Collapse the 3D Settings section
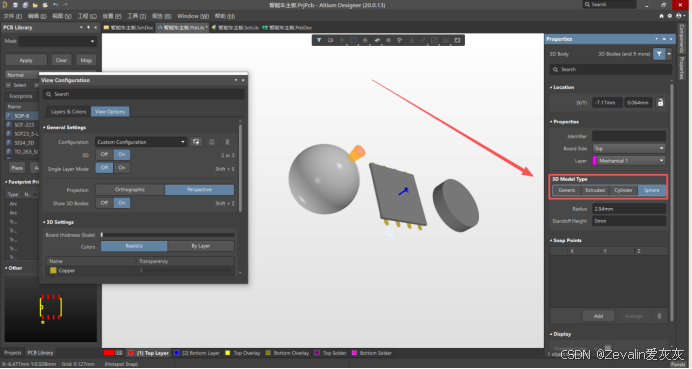 pos(44,222)
